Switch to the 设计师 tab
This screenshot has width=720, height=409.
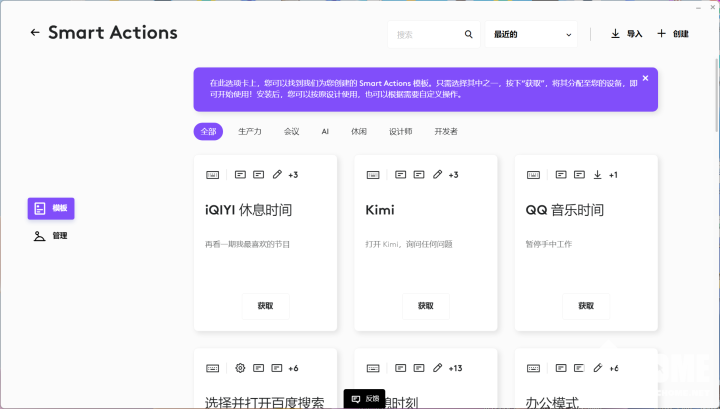click(x=400, y=131)
